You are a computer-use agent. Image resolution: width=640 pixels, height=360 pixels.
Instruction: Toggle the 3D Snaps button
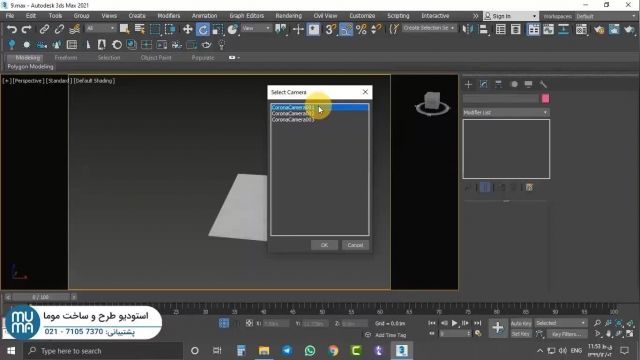[x=330, y=29]
